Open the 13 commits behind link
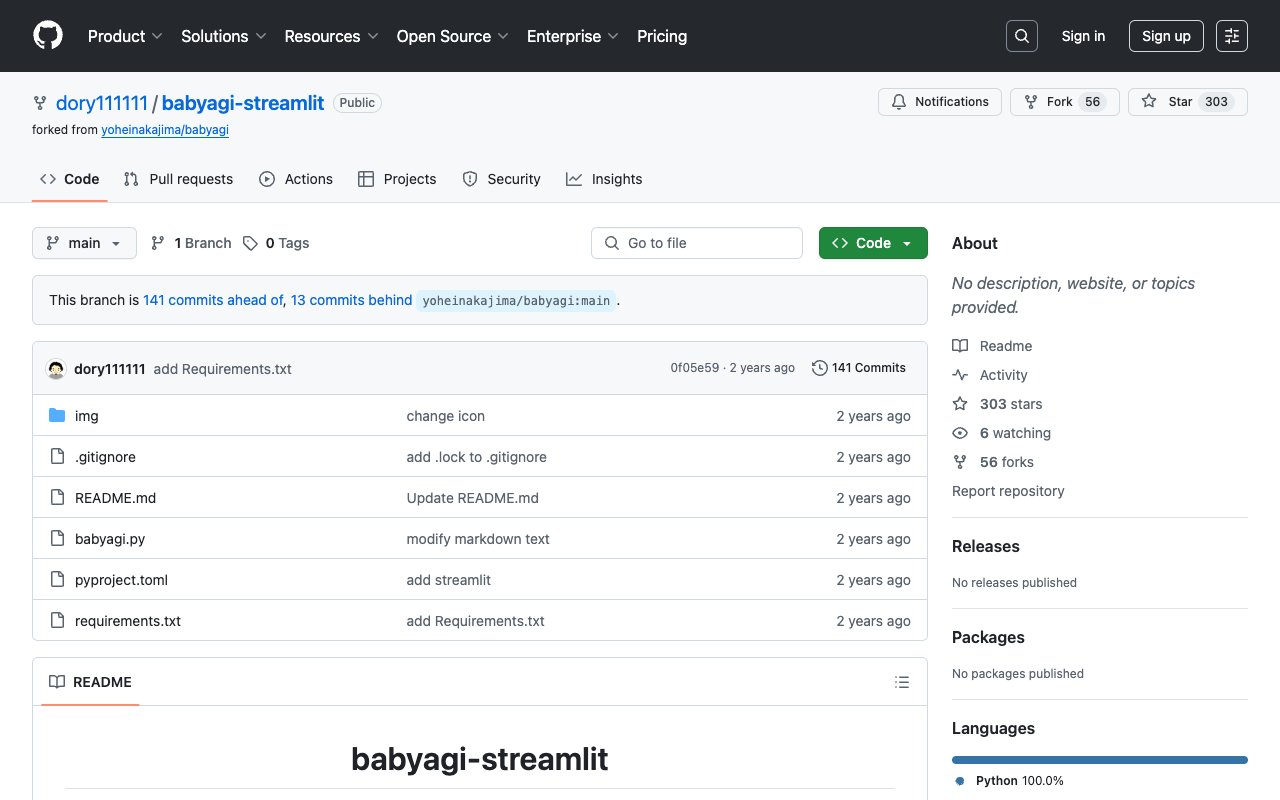The height and width of the screenshot is (800, 1280). (x=352, y=300)
